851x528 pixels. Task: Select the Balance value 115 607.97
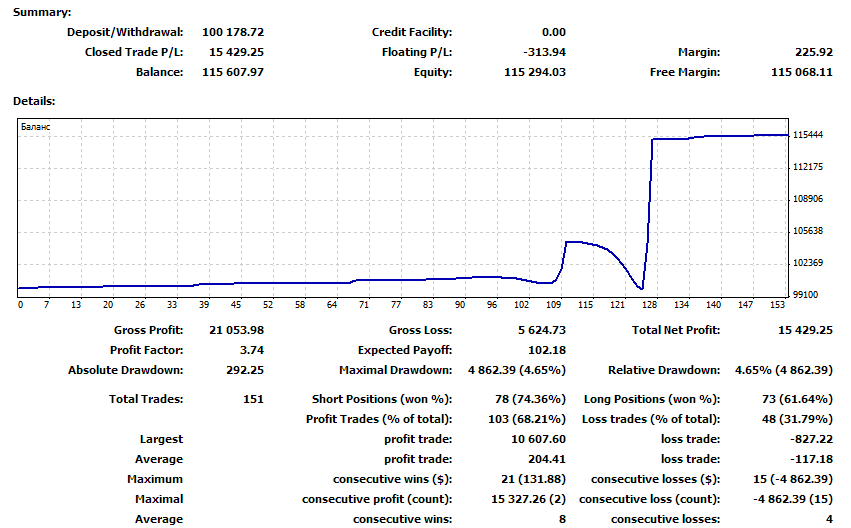pyautogui.click(x=233, y=72)
